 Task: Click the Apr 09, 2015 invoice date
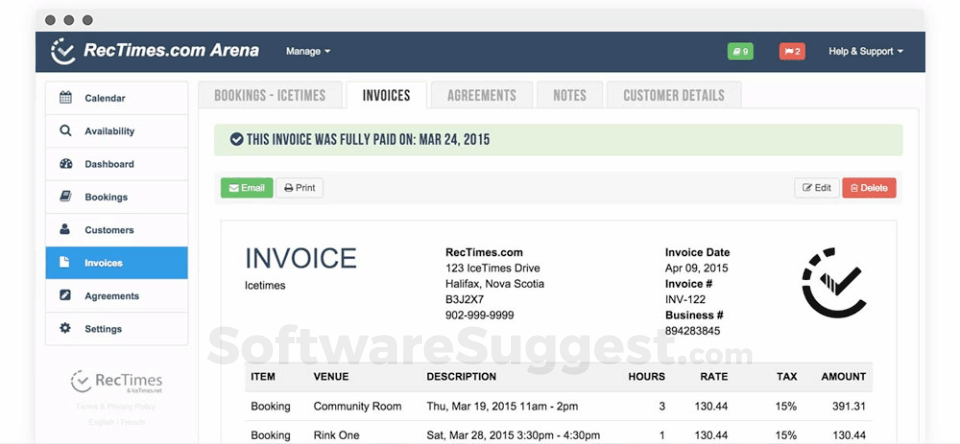click(x=697, y=268)
